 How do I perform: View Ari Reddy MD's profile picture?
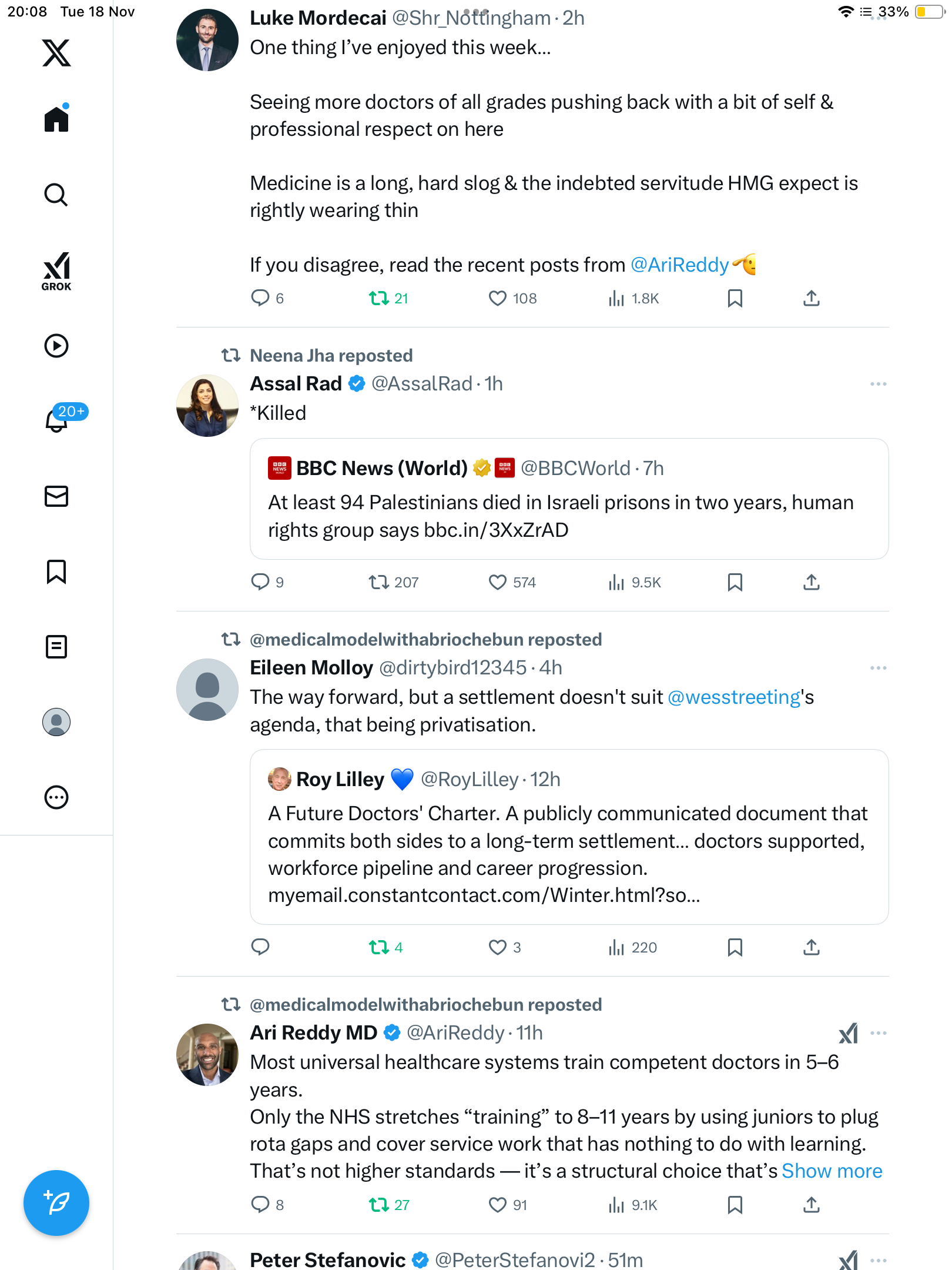click(x=207, y=1055)
